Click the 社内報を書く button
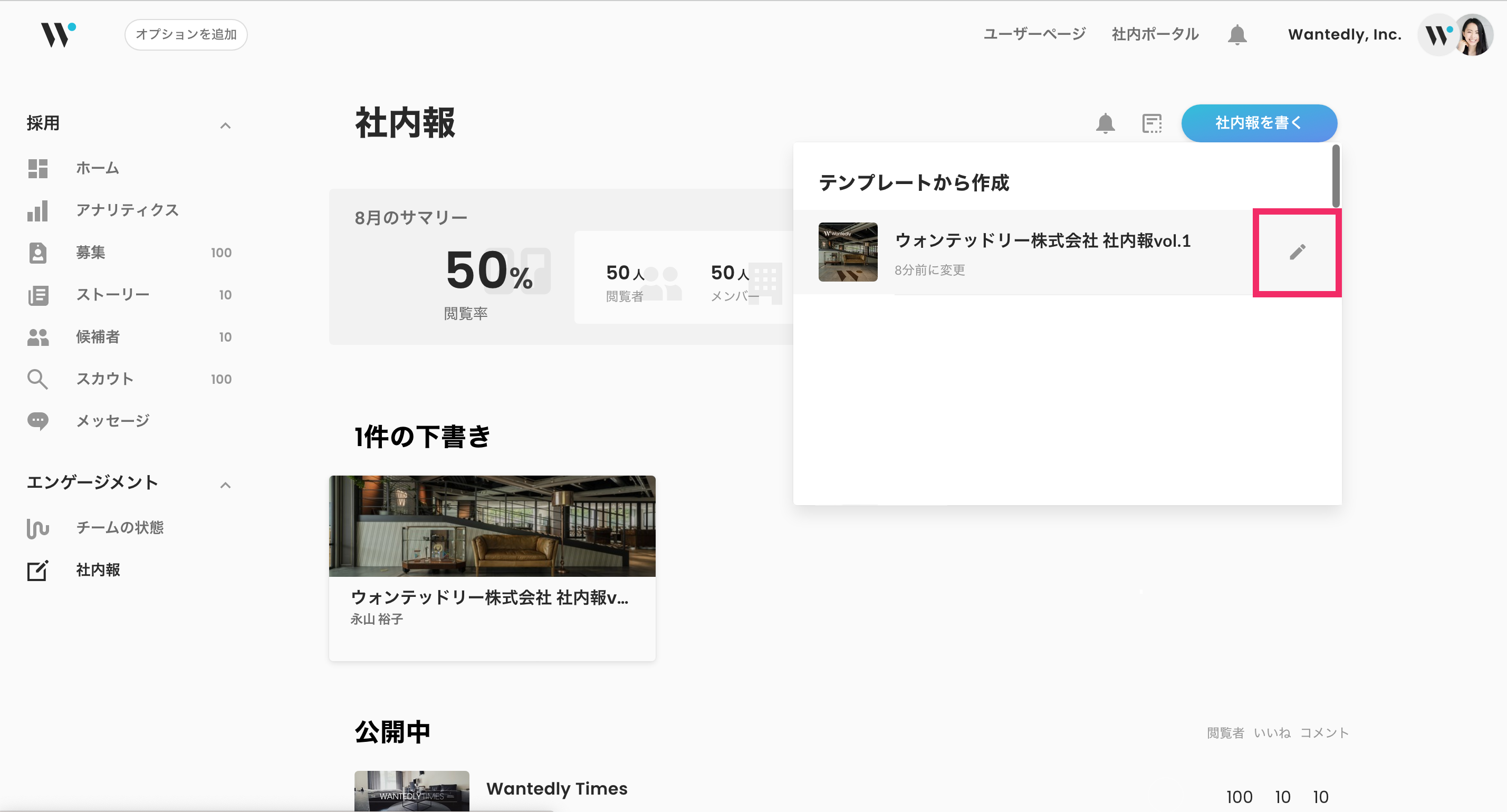This screenshot has width=1507, height=812. click(1259, 123)
